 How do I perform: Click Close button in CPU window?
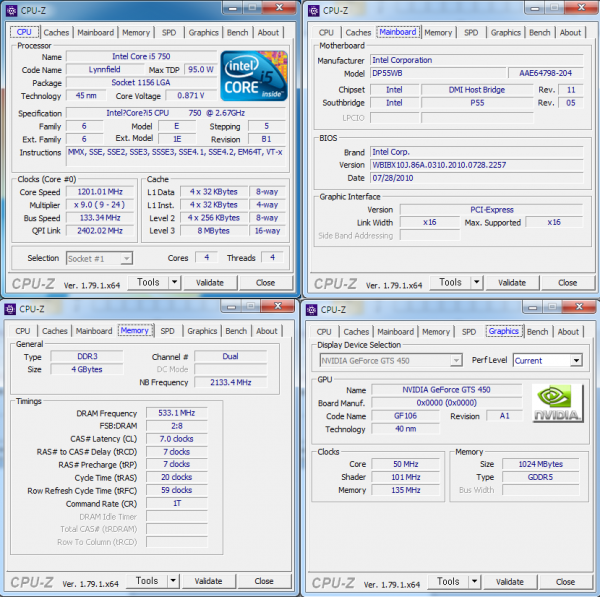pyautogui.click(x=265, y=283)
